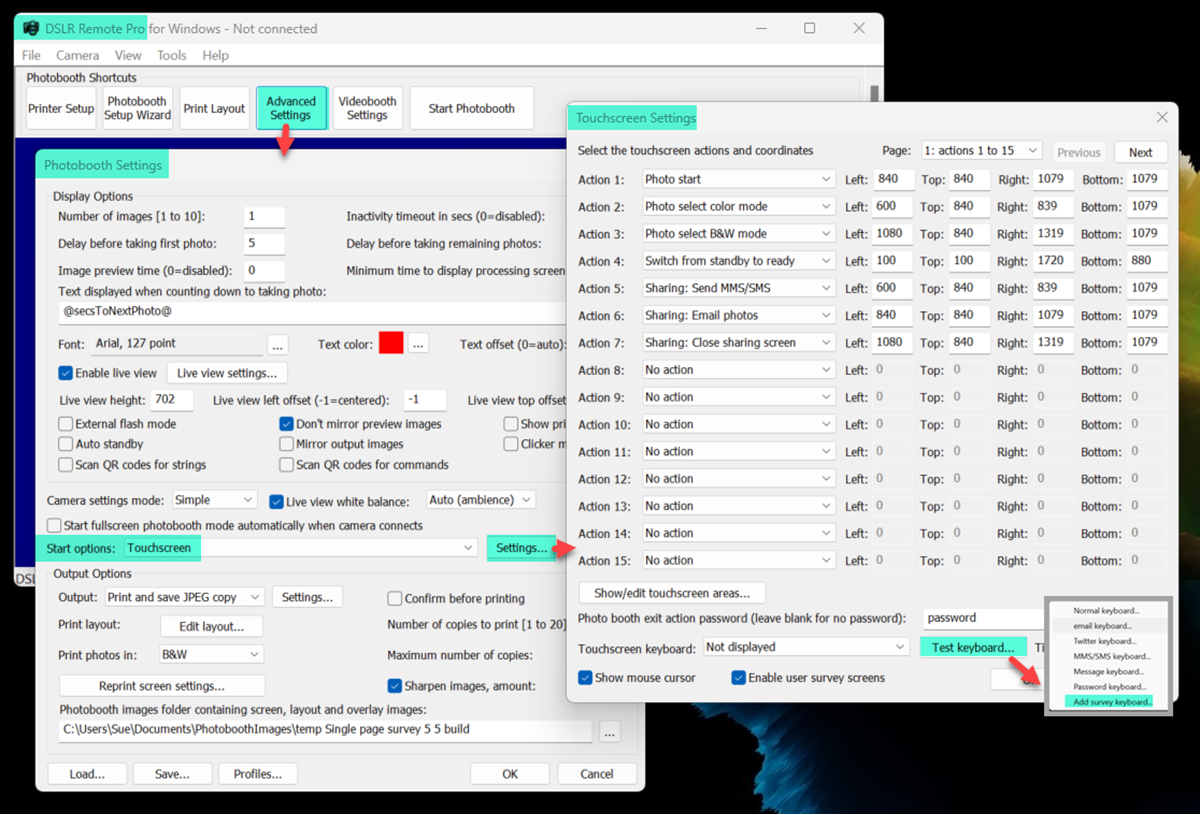This screenshot has width=1200, height=815.
Task: Uncheck Show mouse cursor
Action: (585, 678)
